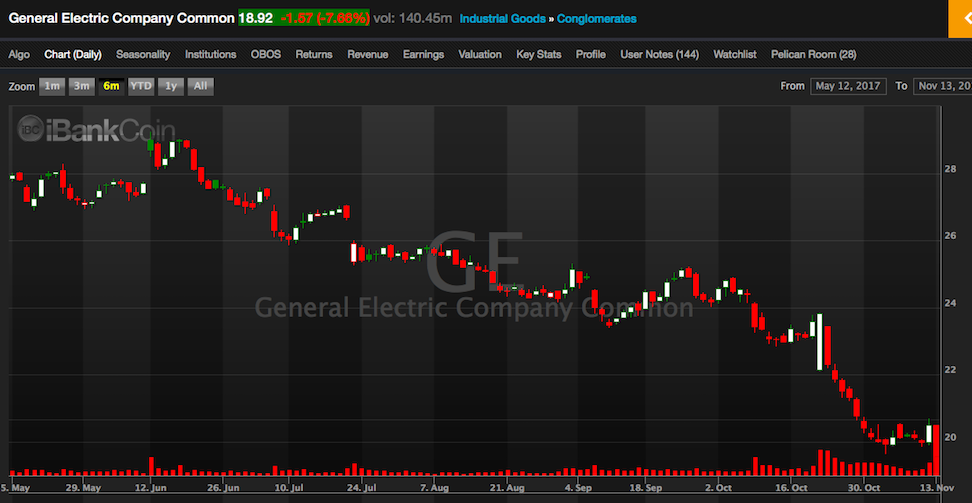972x503 pixels.
Task: Show the Key Stats tab
Action: click(539, 55)
